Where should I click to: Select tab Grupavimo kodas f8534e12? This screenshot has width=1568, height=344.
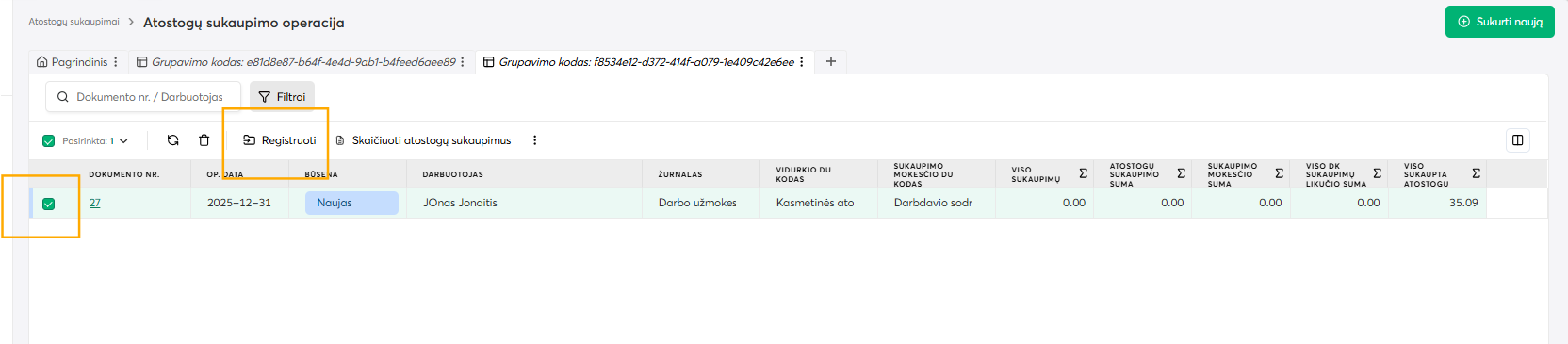tap(639, 62)
